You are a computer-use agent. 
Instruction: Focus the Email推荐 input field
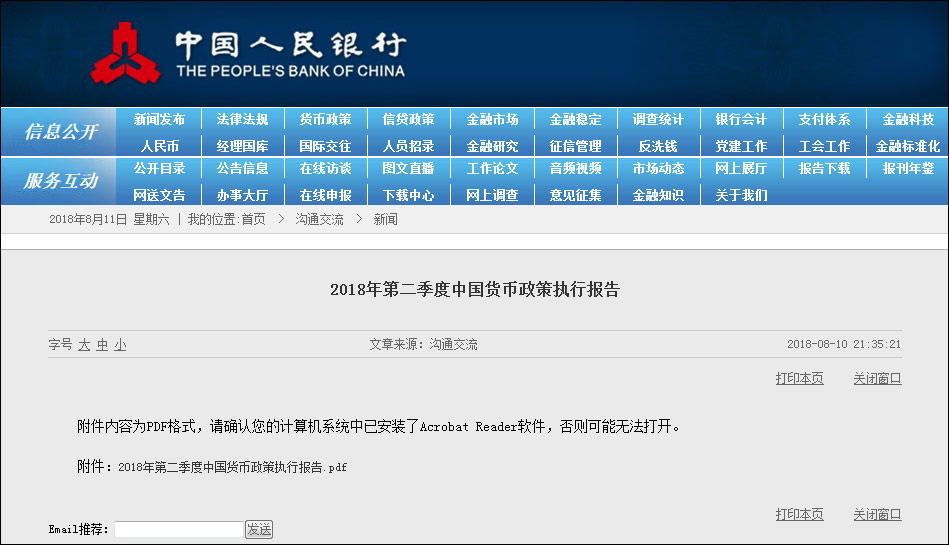click(179, 529)
